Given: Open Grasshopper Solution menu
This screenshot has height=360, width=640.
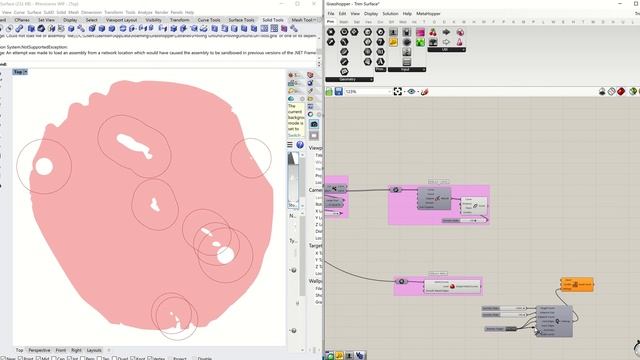Looking at the screenshot, I should click(390, 13).
